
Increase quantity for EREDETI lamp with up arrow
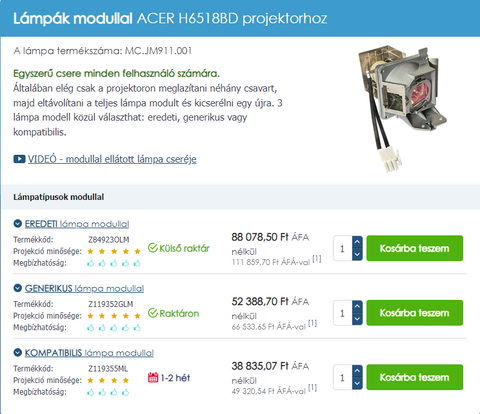click(x=357, y=242)
